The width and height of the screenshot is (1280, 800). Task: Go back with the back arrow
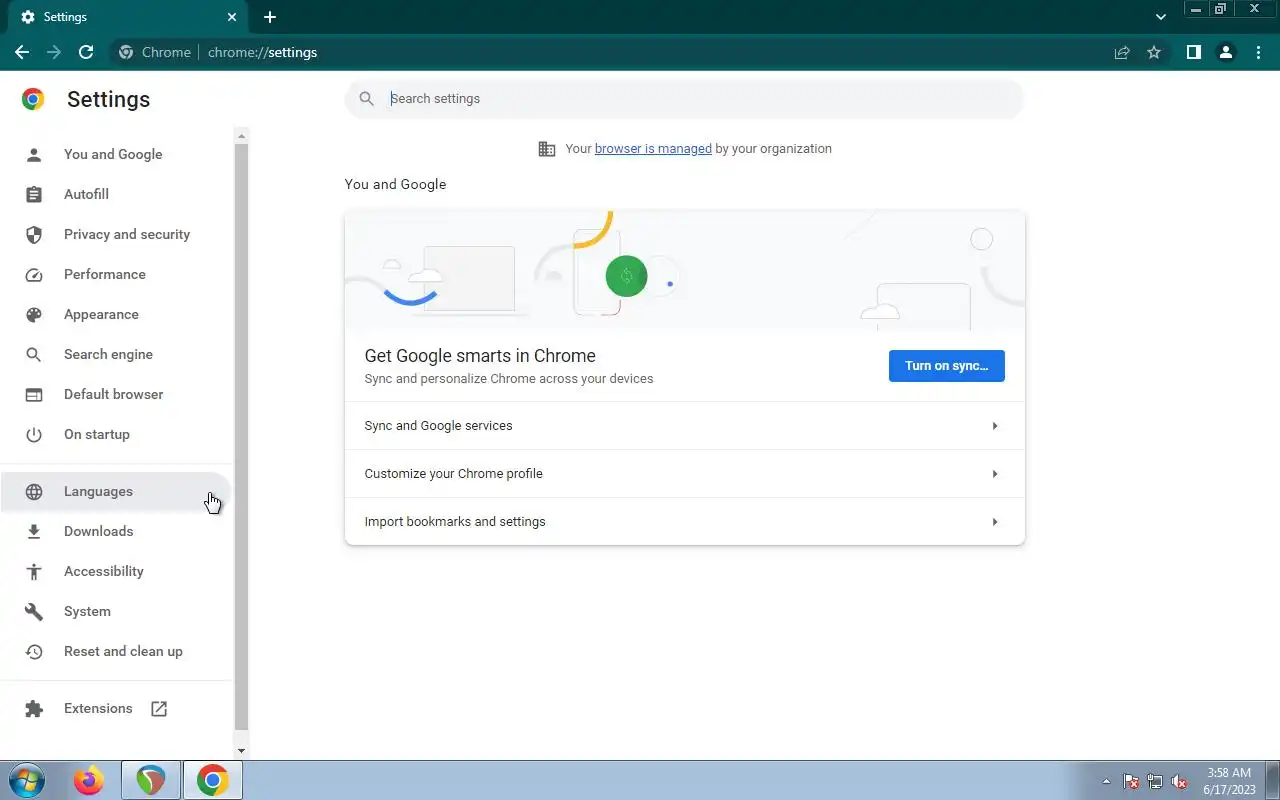pos(22,52)
